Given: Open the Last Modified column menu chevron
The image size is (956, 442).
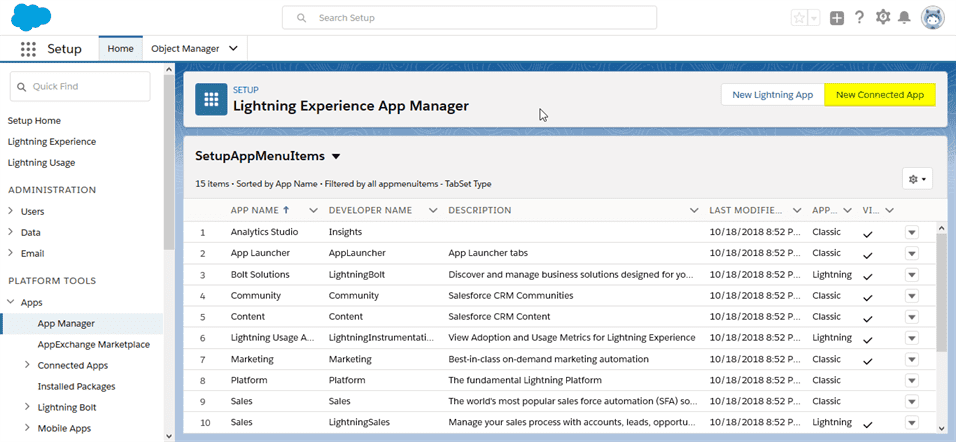Looking at the screenshot, I should click(x=797, y=210).
